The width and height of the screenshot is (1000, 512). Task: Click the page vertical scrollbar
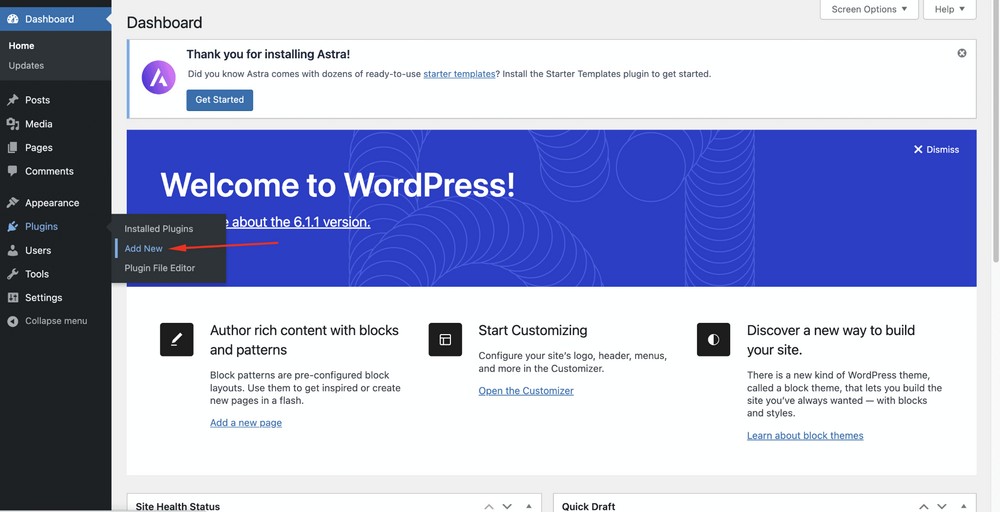coord(996,131)
